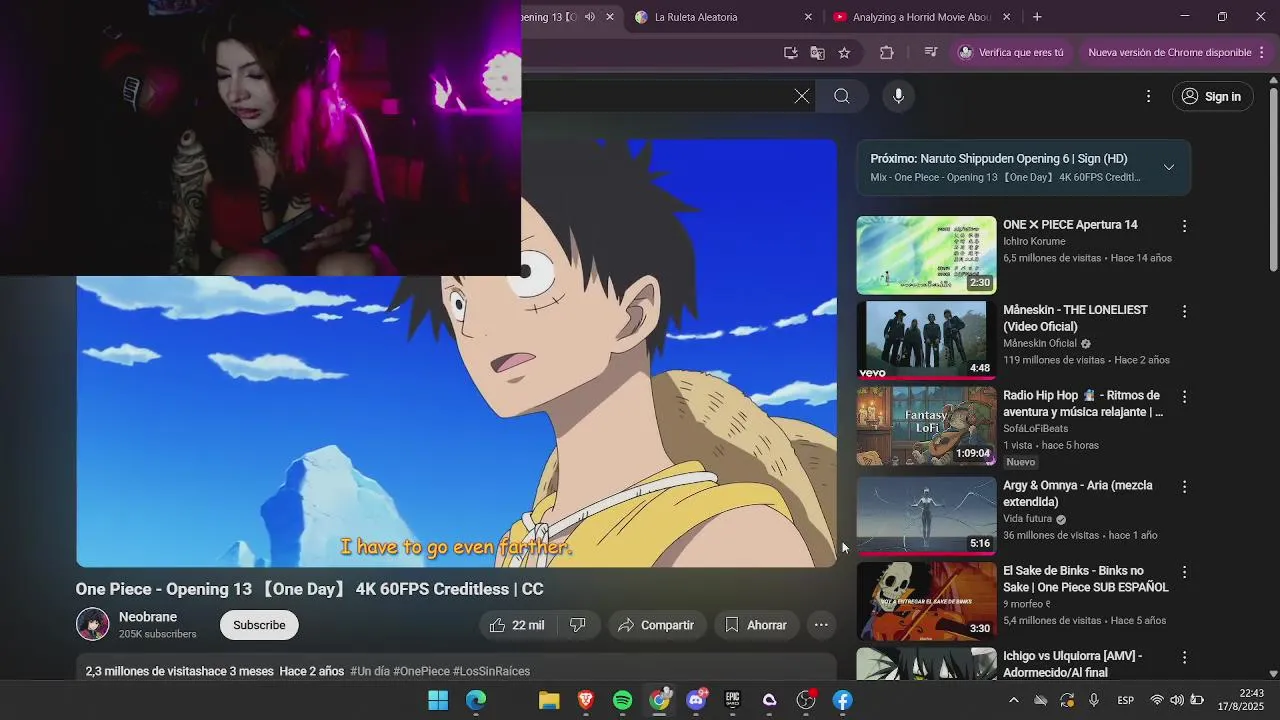Open Neobrane channel avatar
The image size is (1280, 720).
click(x=93, y=624)
